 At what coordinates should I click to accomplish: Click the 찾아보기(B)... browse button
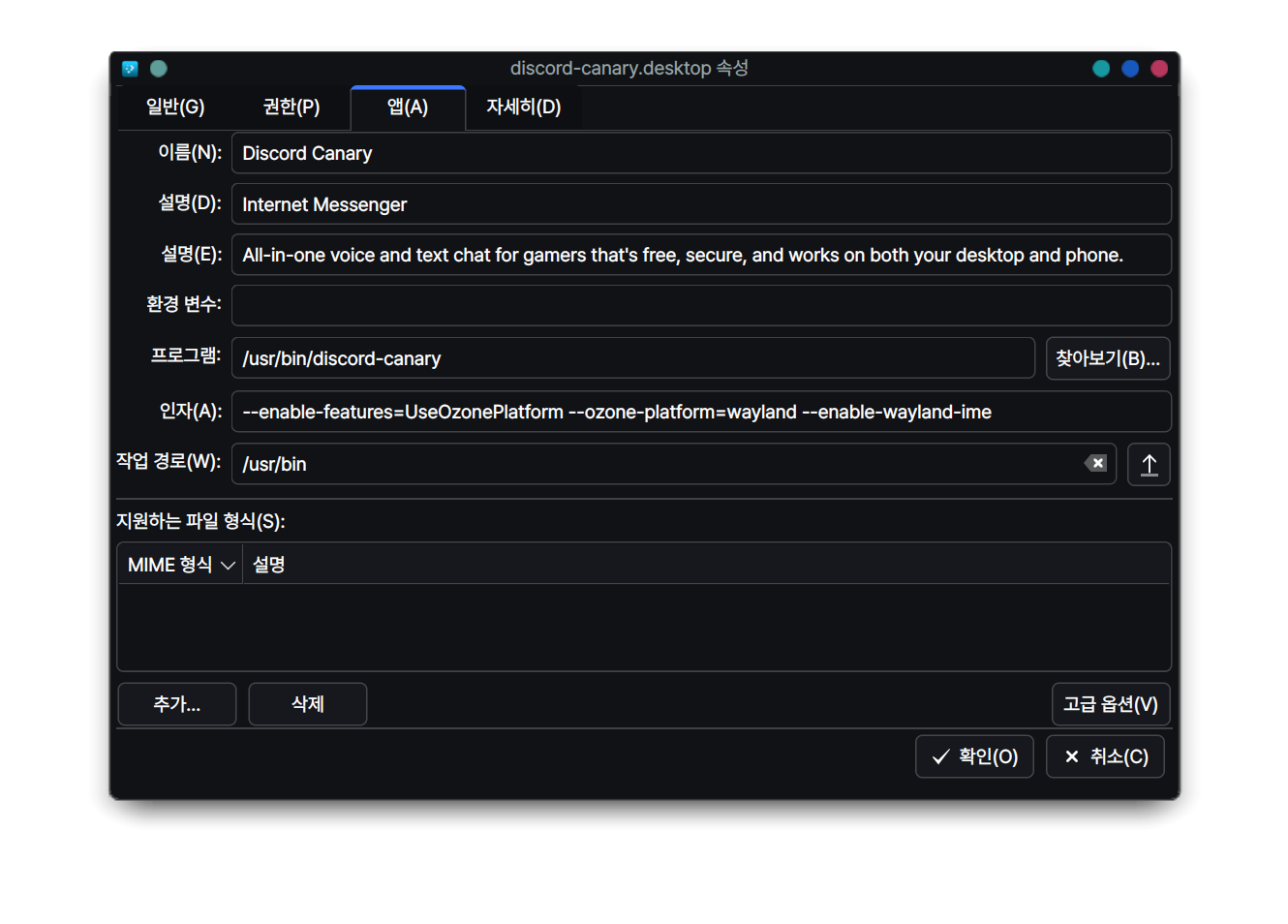[x=1108, y=358]
